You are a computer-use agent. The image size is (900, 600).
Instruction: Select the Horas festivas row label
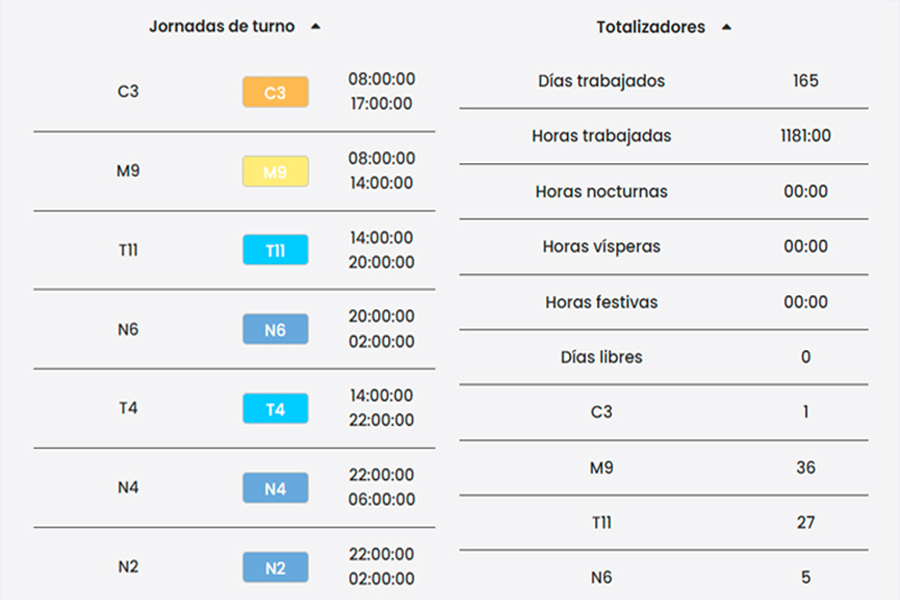click(601, 302)
